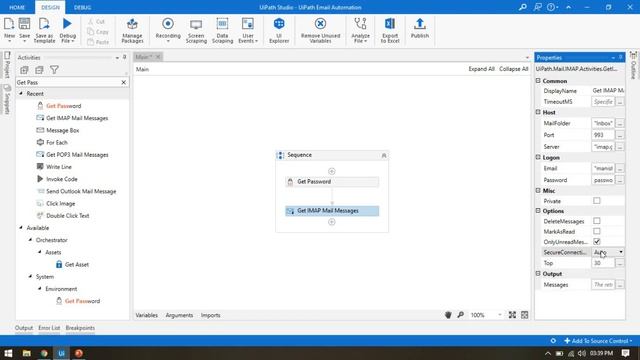Collapse the Logon property section
This screenshot has width=640, height=360.
pos(538,157)
